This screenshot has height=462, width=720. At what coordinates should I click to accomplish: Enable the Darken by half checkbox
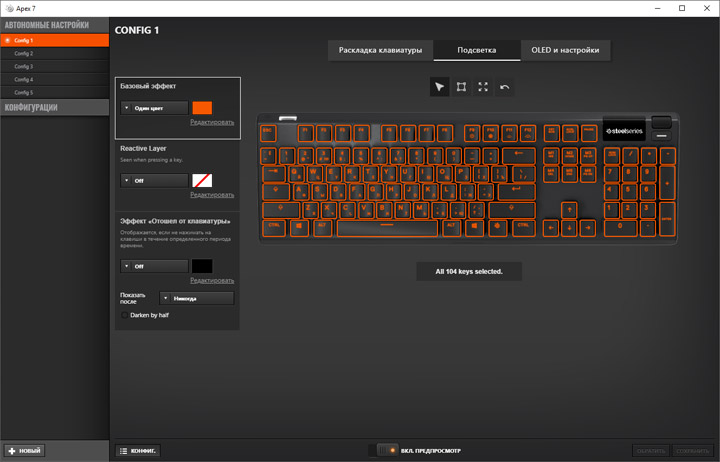pos(124,315)
